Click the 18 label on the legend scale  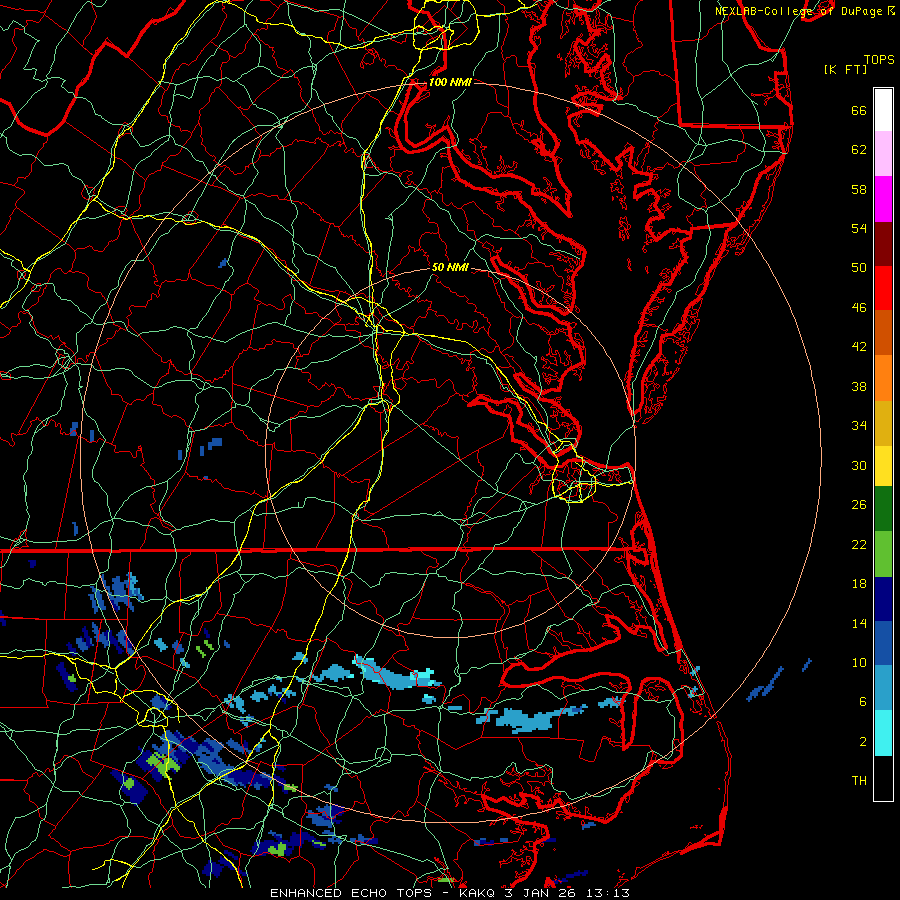coord(859,584)
